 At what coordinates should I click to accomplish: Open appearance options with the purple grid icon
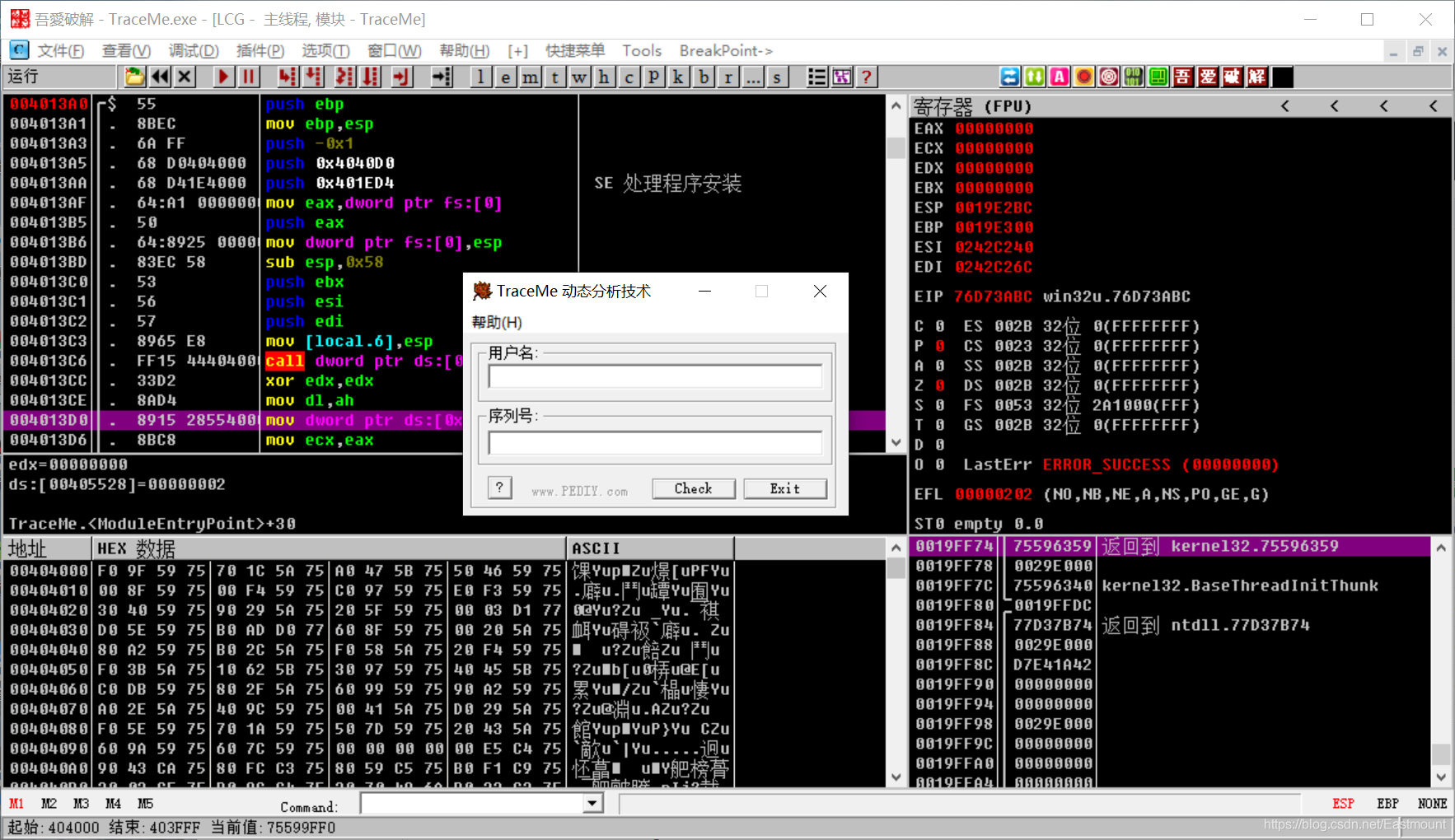(842, 77)
